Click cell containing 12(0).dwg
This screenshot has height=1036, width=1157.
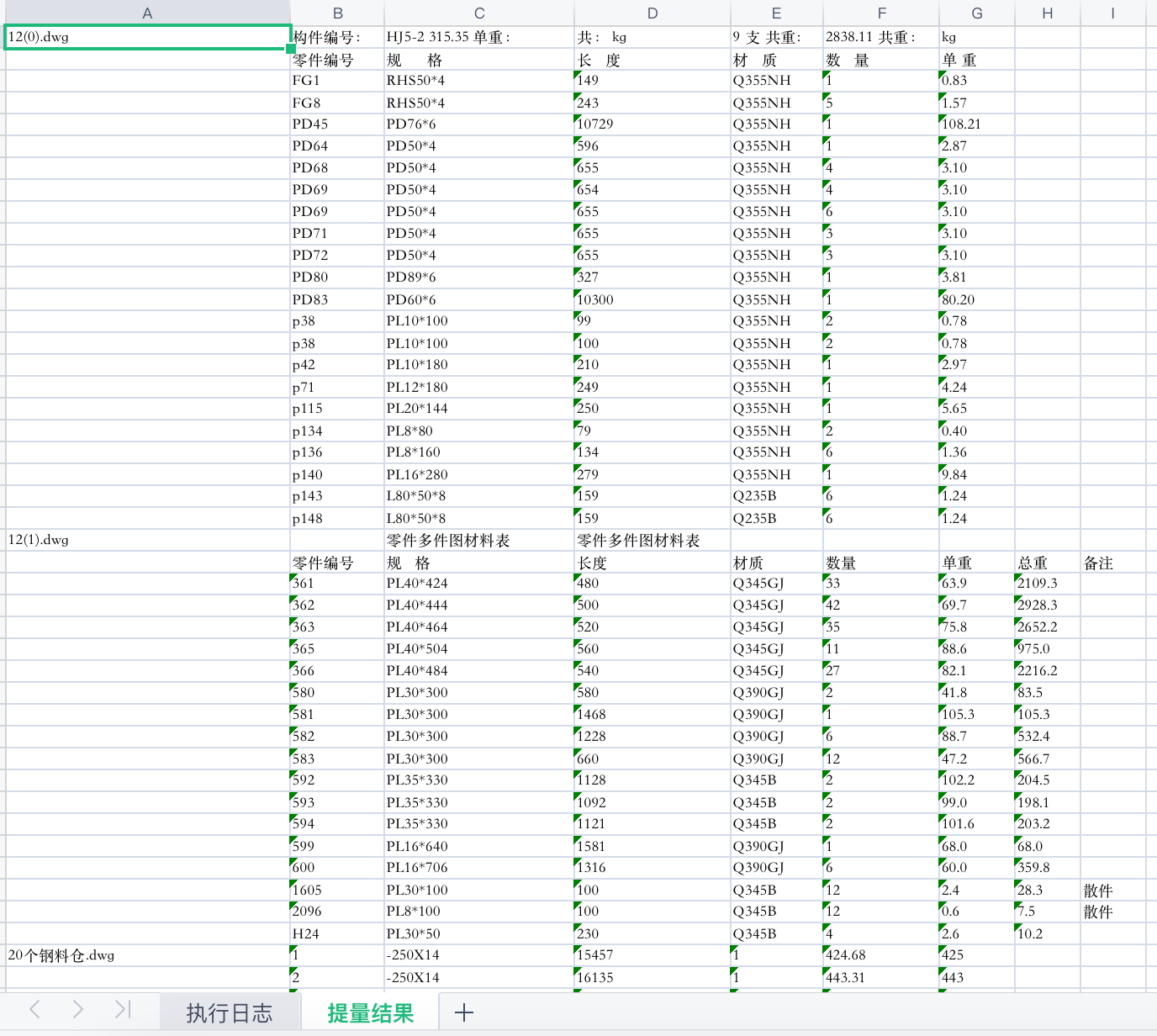147,37
